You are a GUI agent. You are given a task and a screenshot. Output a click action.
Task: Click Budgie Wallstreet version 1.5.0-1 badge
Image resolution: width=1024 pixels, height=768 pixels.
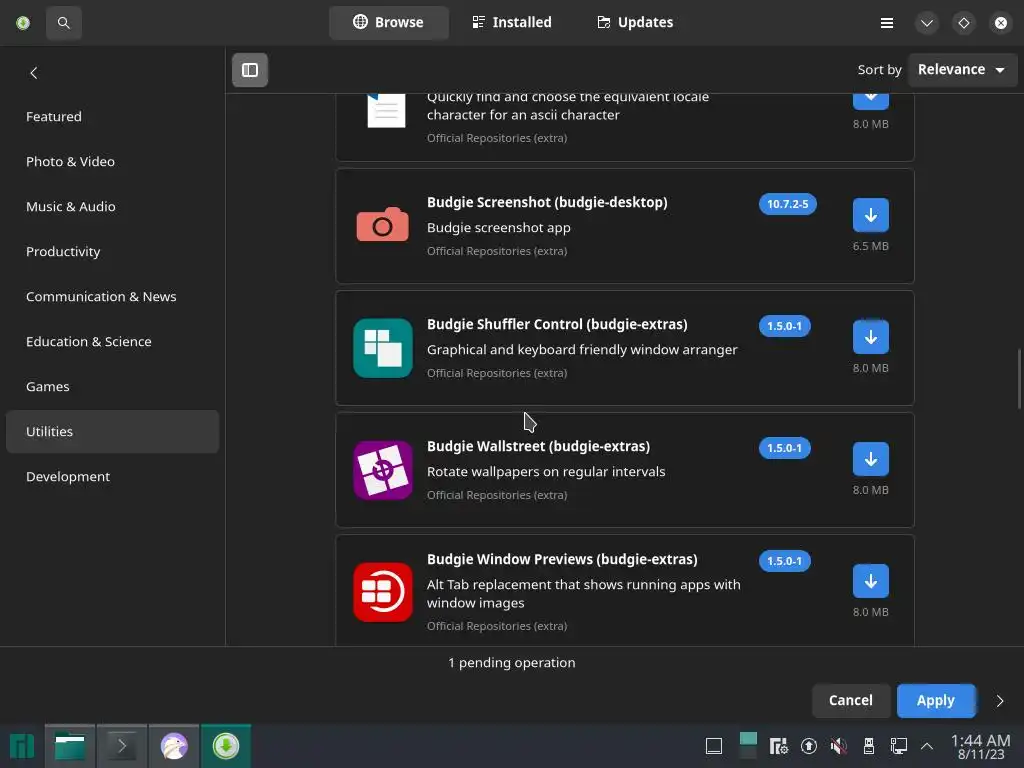pos(784,448)
